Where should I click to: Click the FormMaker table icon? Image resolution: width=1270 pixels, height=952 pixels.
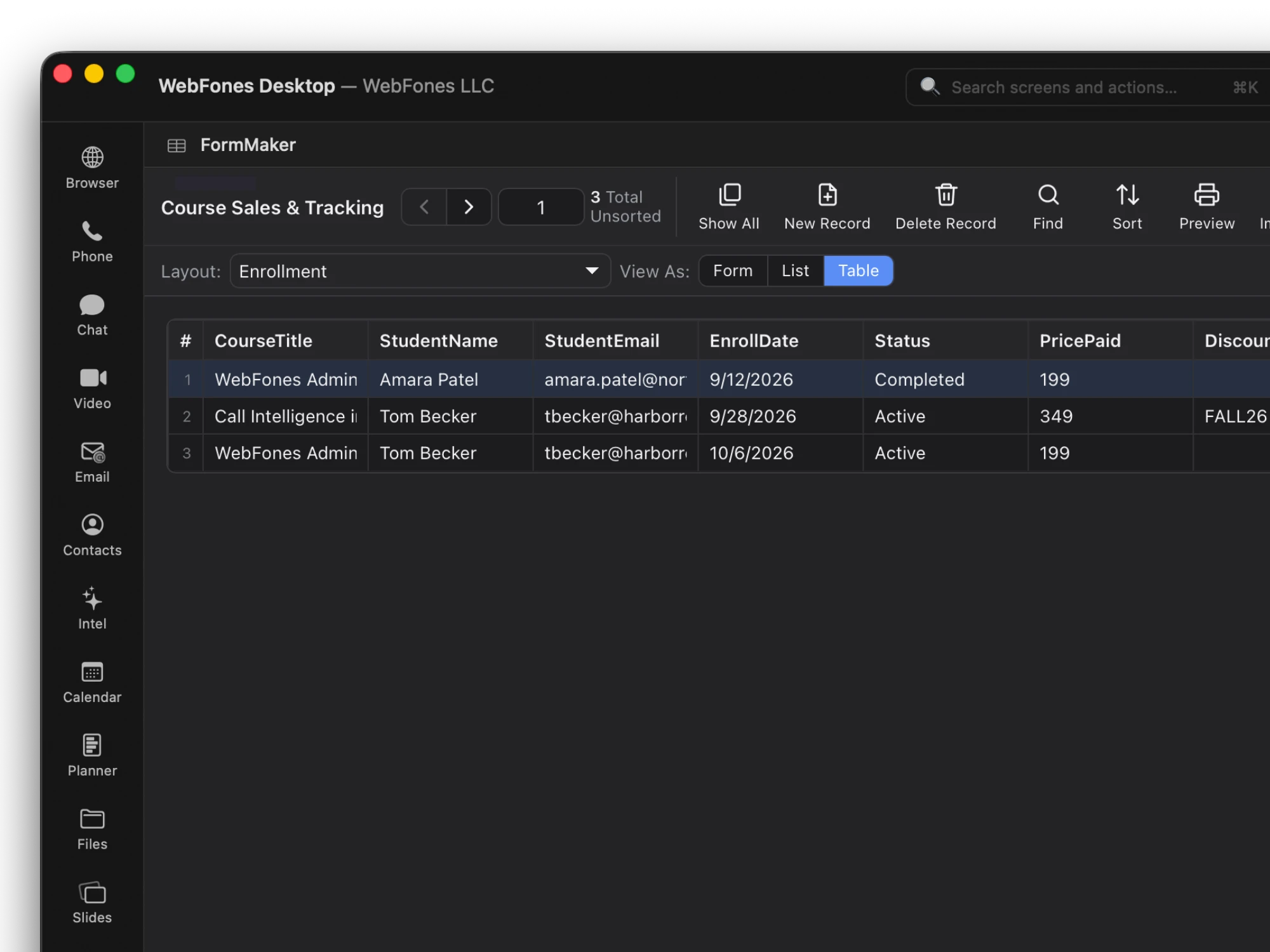(177, 146)
